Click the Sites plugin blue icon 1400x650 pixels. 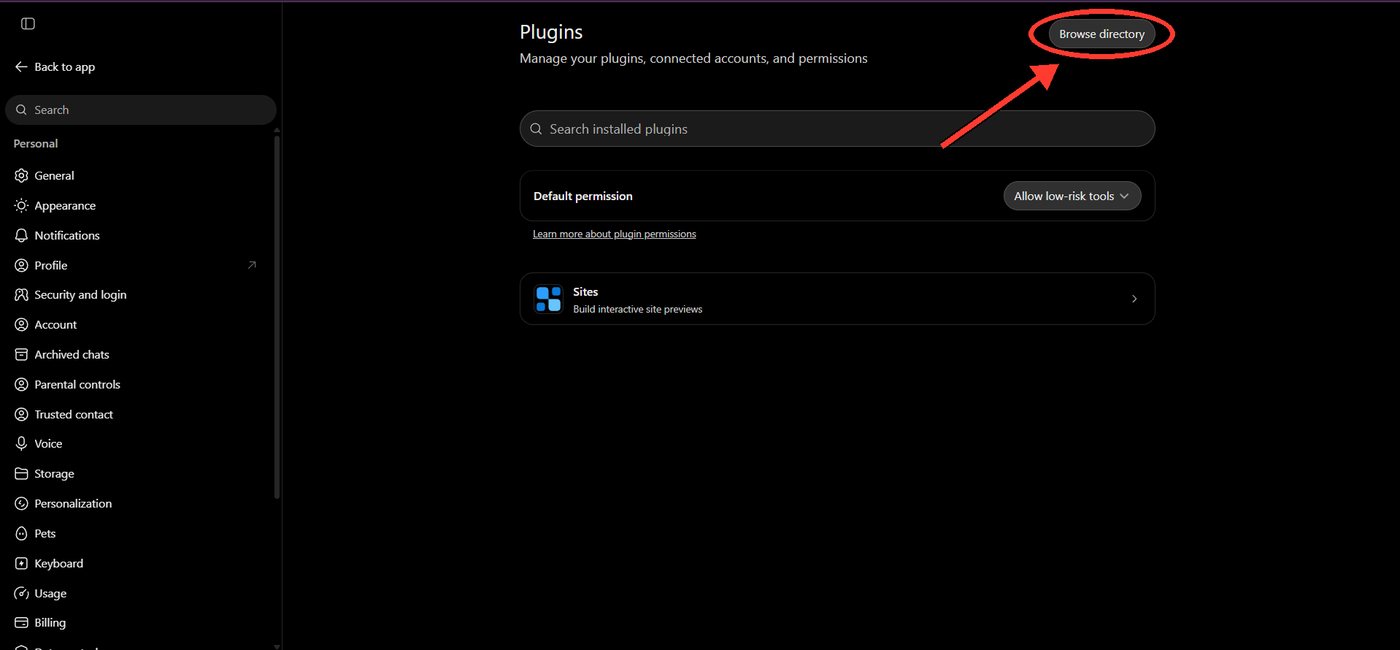(548, 299)
